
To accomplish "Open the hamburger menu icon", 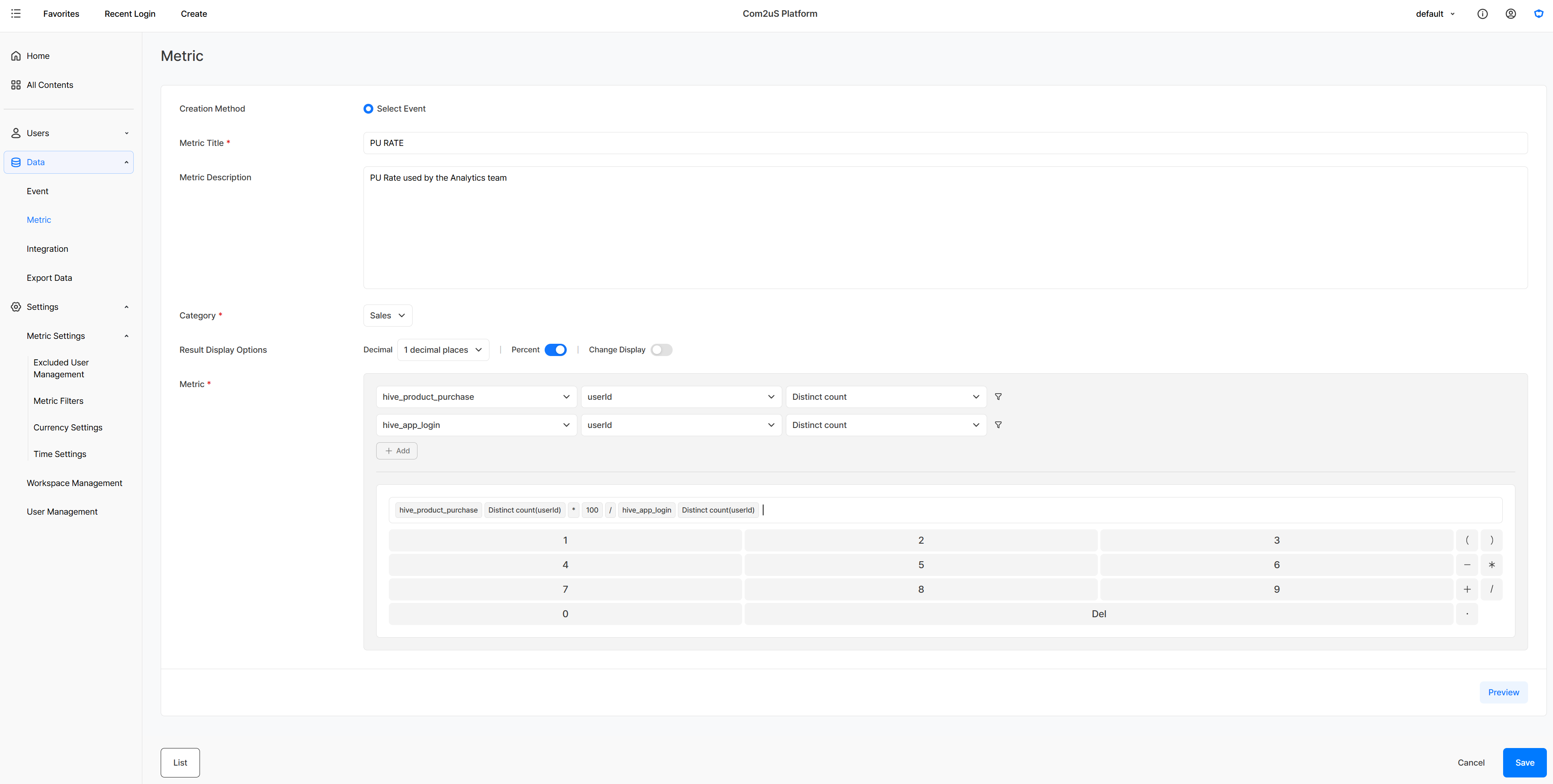I will (x=16, y=13).
